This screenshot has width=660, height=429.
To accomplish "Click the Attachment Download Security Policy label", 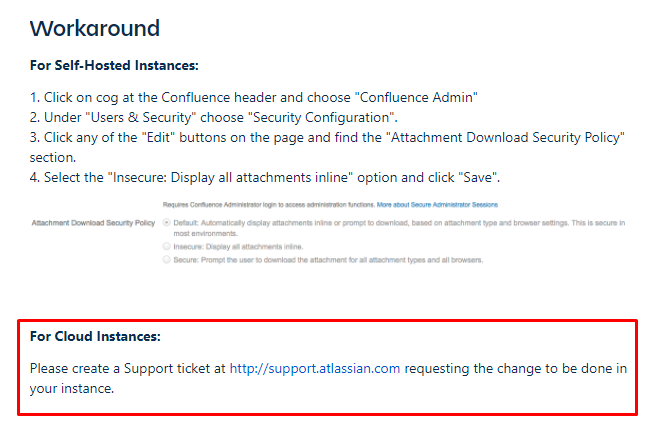I will [93, 223].
